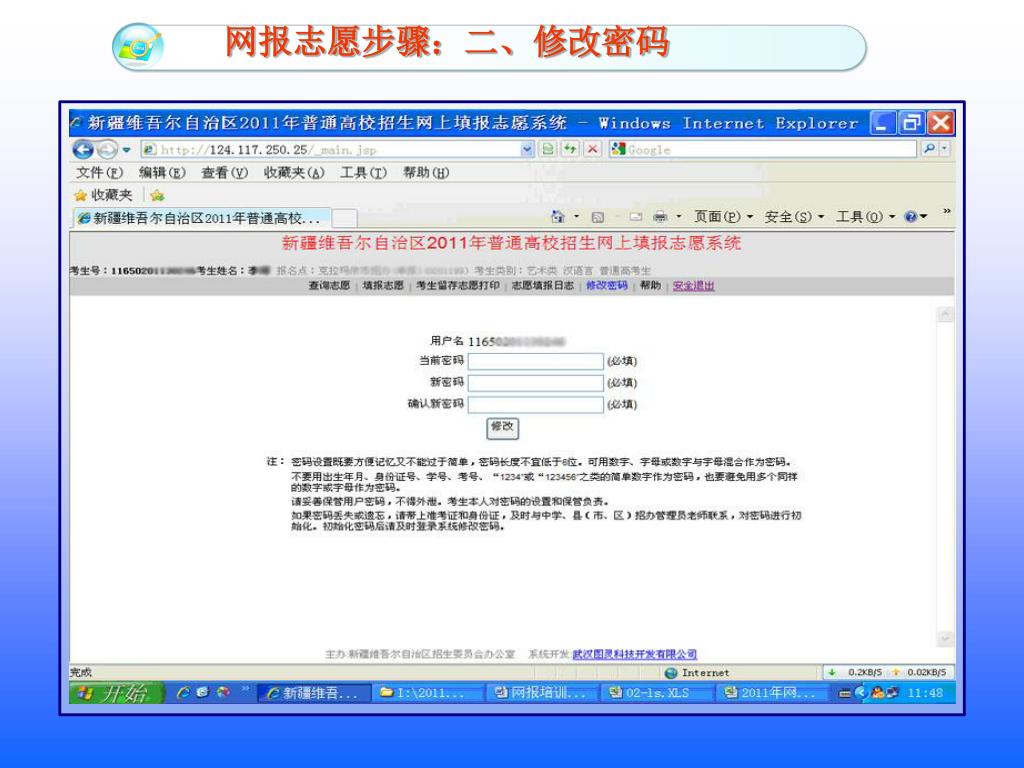
Task: Select the 新疆维吾尔自治区2011年普通高校 browser tab
Action: coord(201,218)
